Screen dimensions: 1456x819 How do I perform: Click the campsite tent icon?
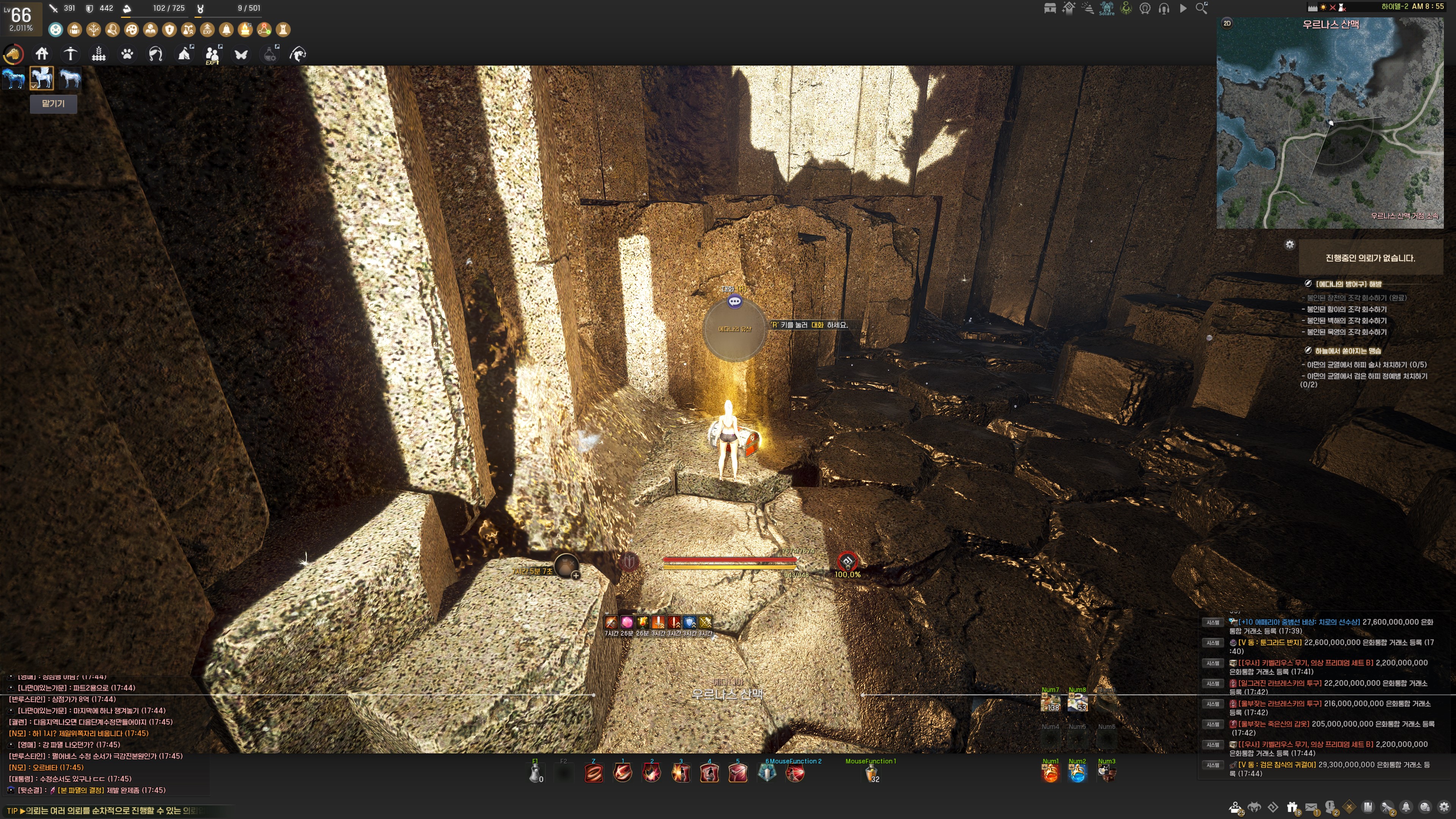click(184, 54)
